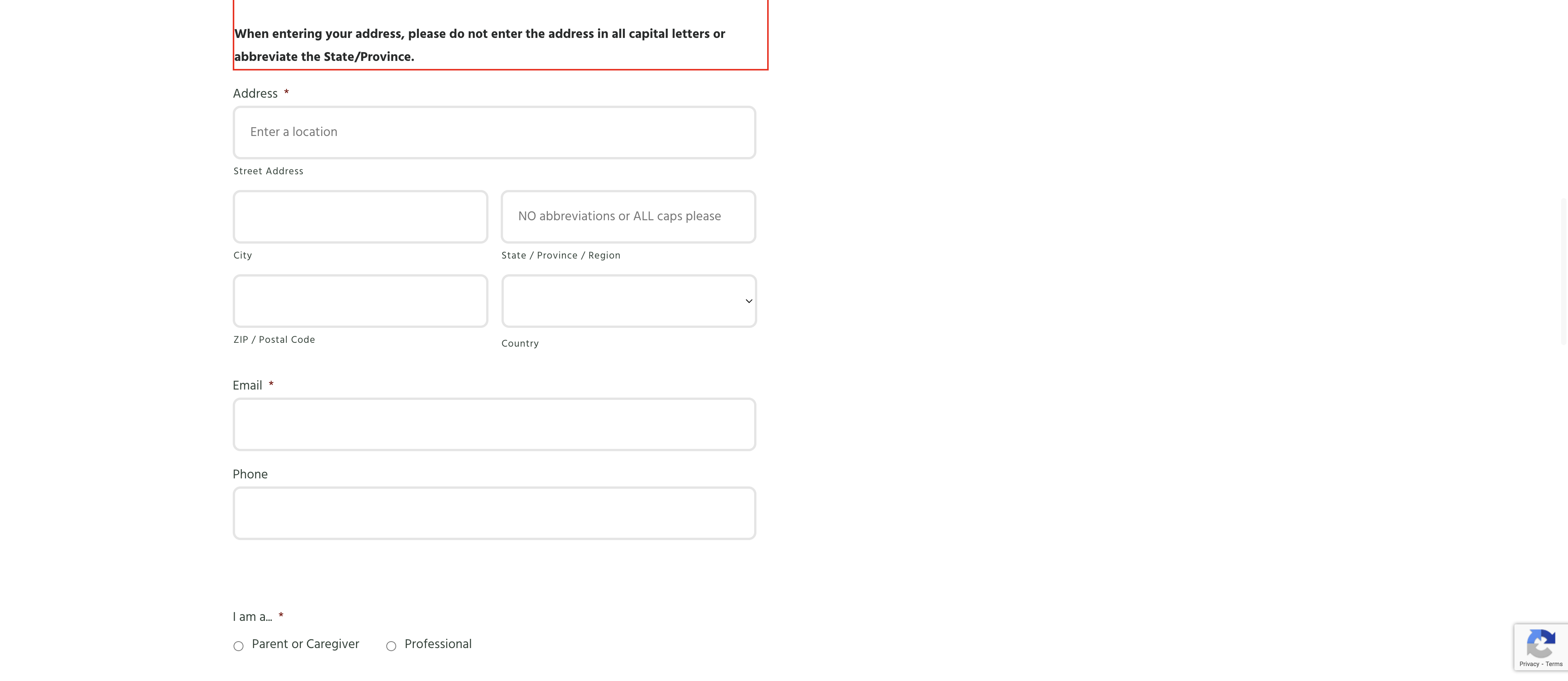Screen dimensions: 1568x681
Task: Click the State / Province / Region input
Action: click(x=628, y=217)
